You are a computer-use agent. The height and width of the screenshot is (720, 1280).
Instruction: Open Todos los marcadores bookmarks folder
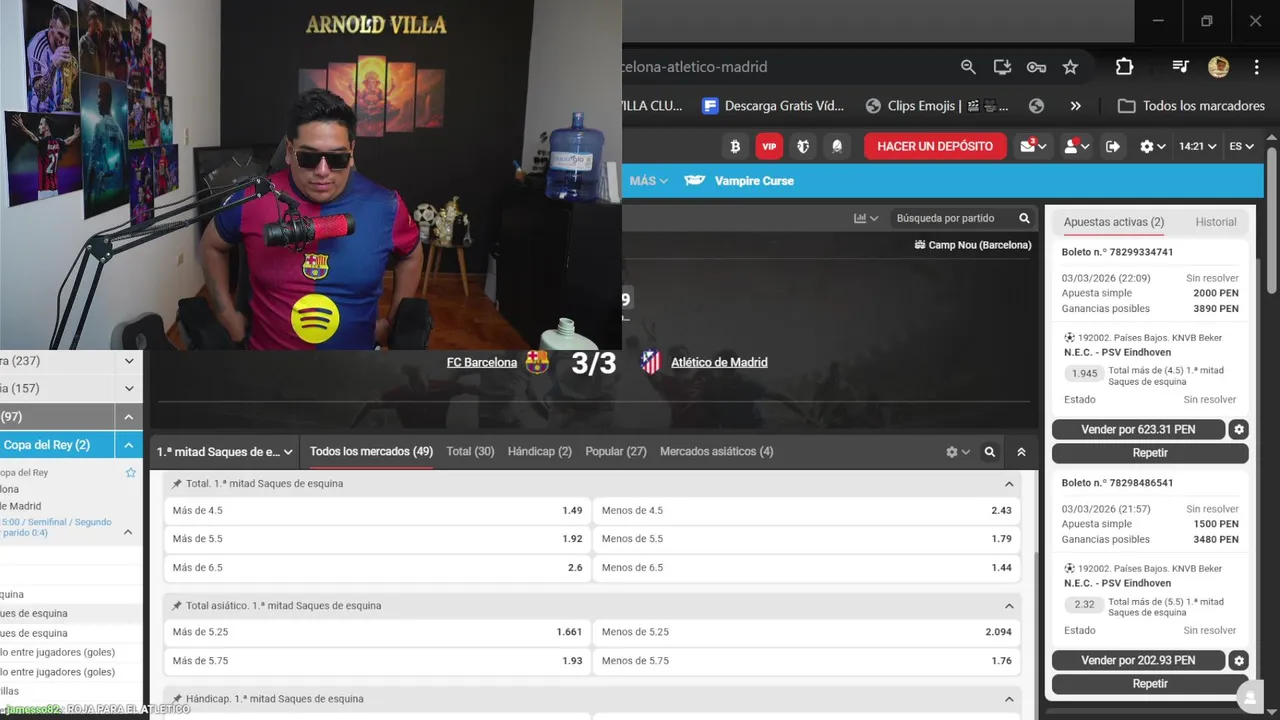tap(1192, 106)
